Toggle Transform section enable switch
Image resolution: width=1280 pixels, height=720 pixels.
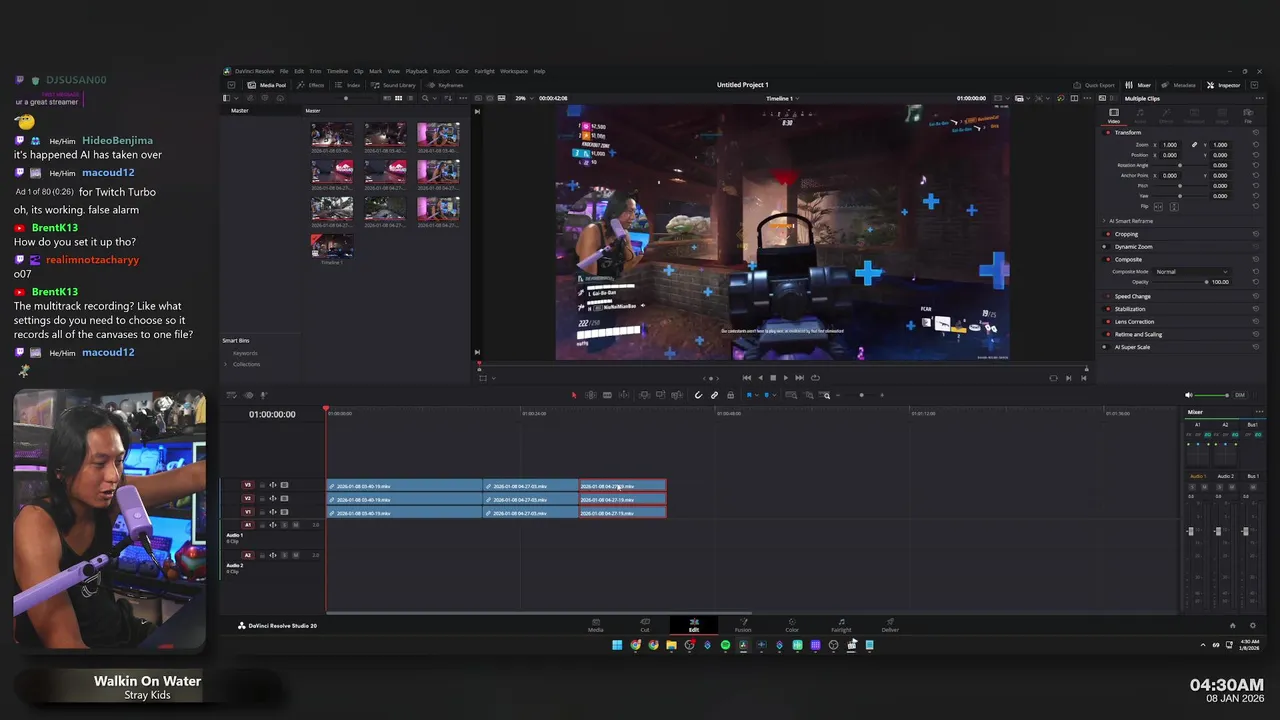click(x=1108, y=133)
